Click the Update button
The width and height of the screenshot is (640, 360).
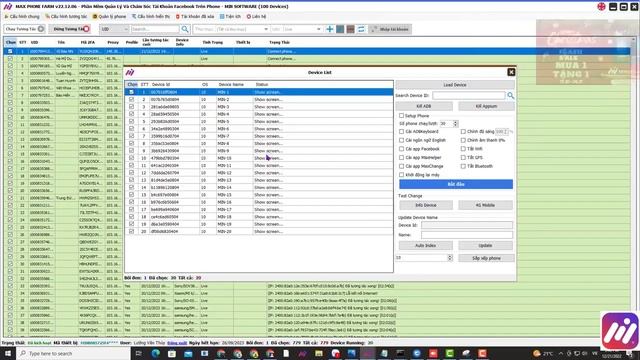(485, 245)
